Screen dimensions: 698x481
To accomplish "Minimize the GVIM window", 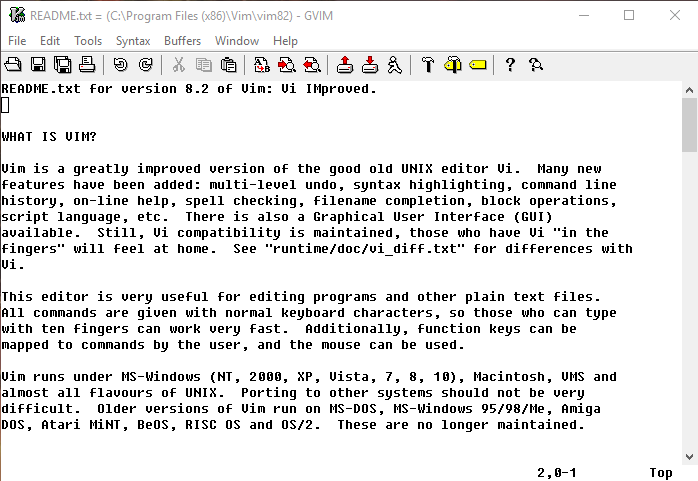I will [584, 15].
